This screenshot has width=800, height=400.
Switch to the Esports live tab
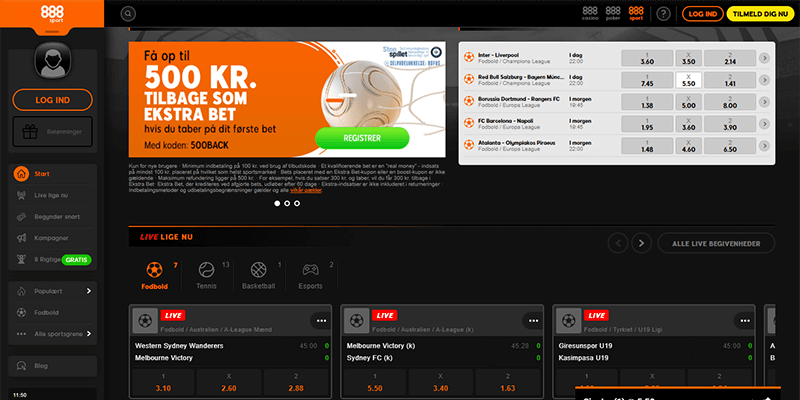[311, 276]
